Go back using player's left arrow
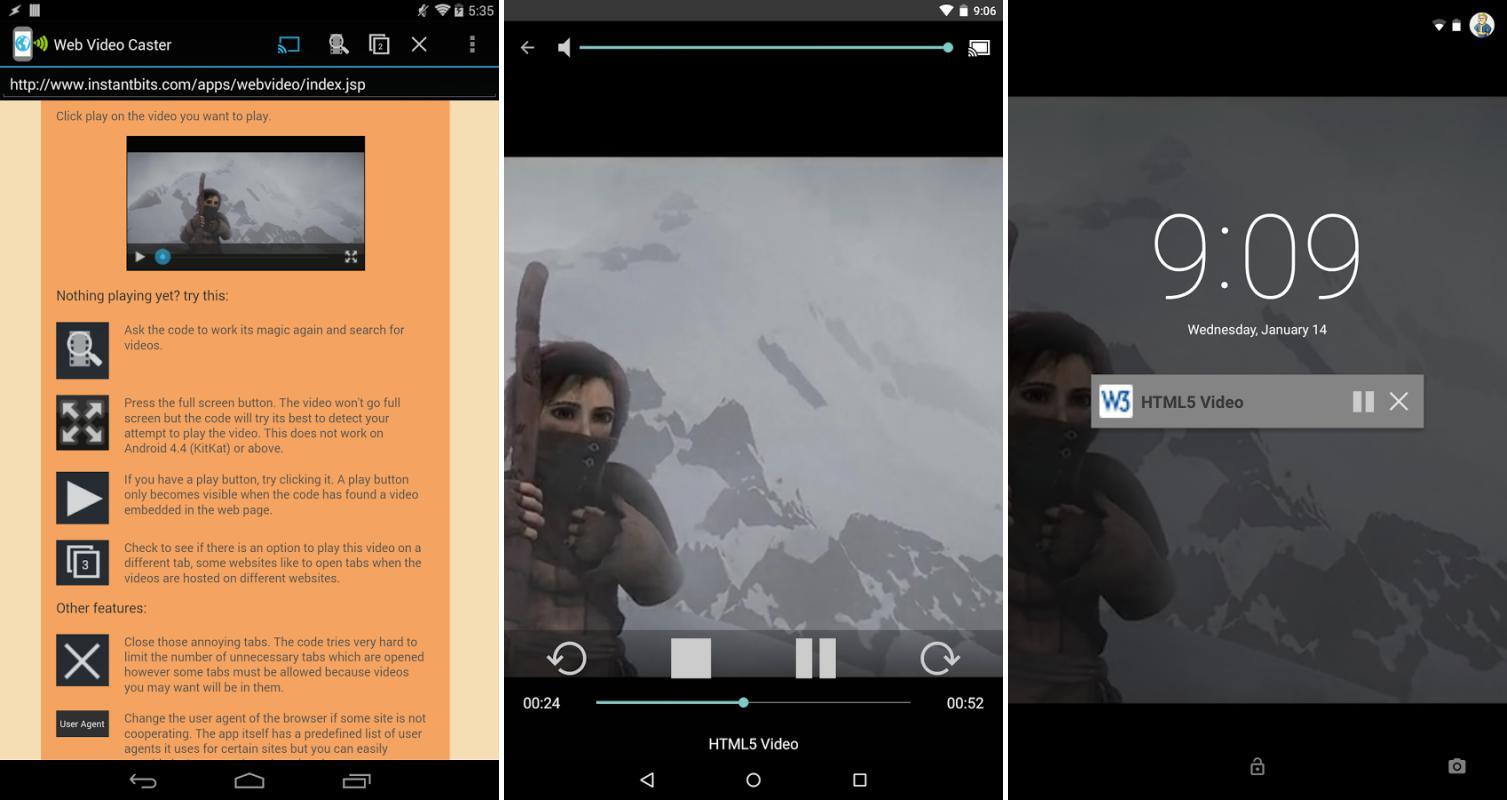The height and width of the screenshot is (800, 1507). [x=528, y=48]
